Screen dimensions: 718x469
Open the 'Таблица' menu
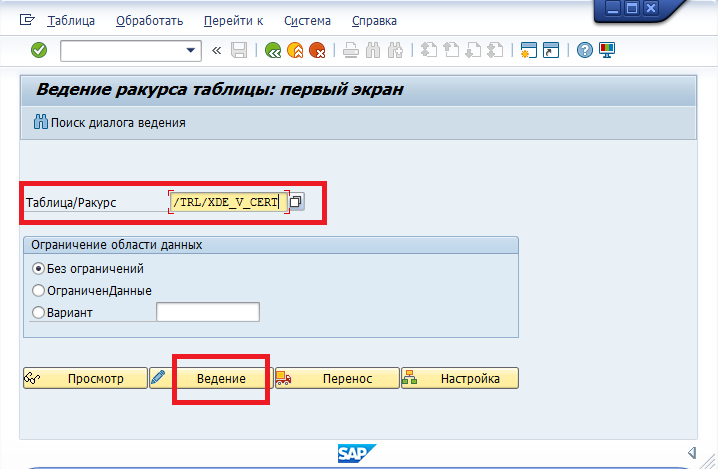(70, 20)
